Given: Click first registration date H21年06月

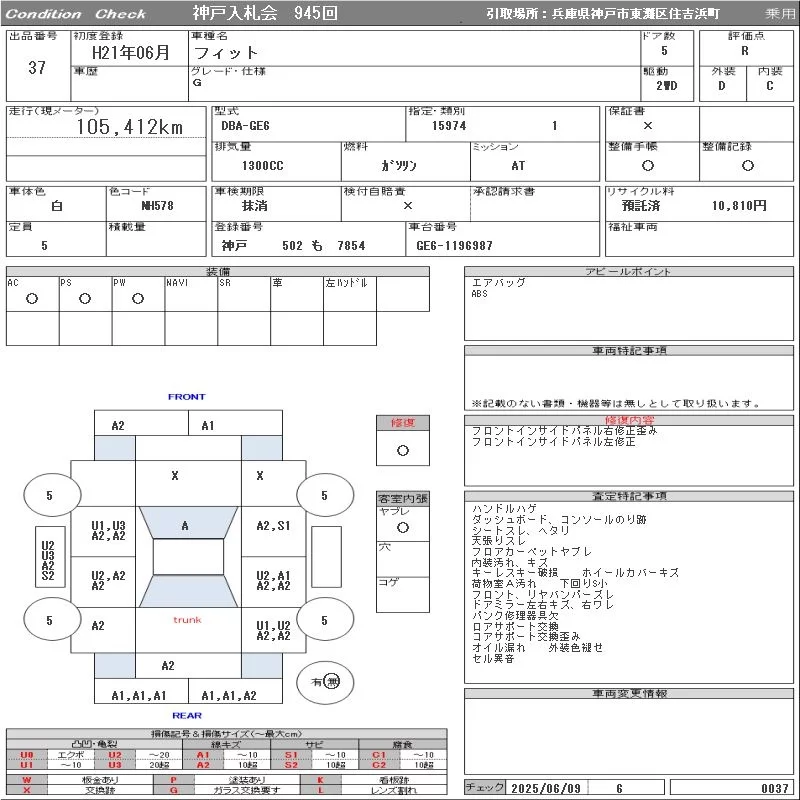Looking at the screenshot, I should coord(131,52).
